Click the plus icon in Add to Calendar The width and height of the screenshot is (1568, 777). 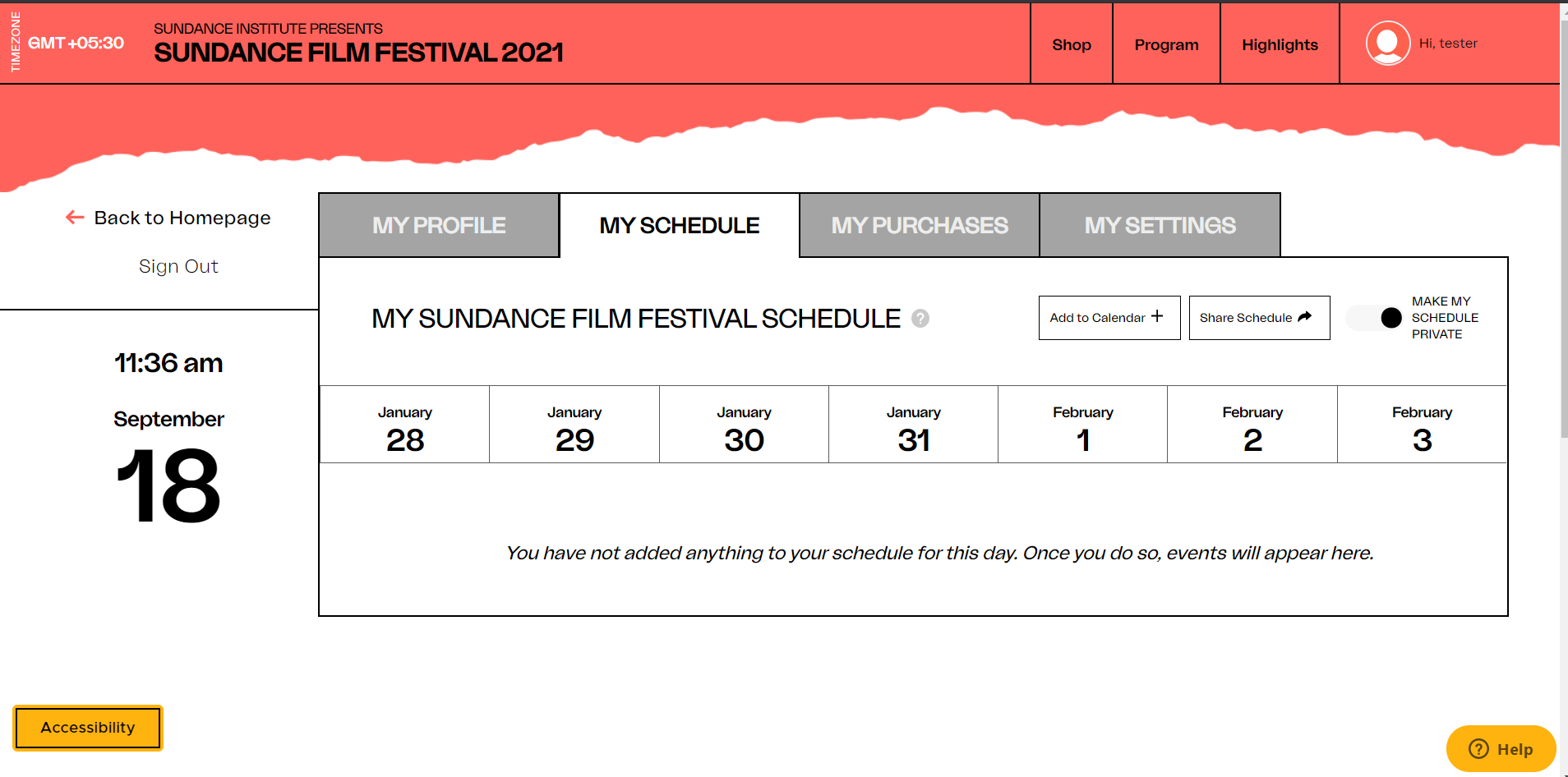1157,316
